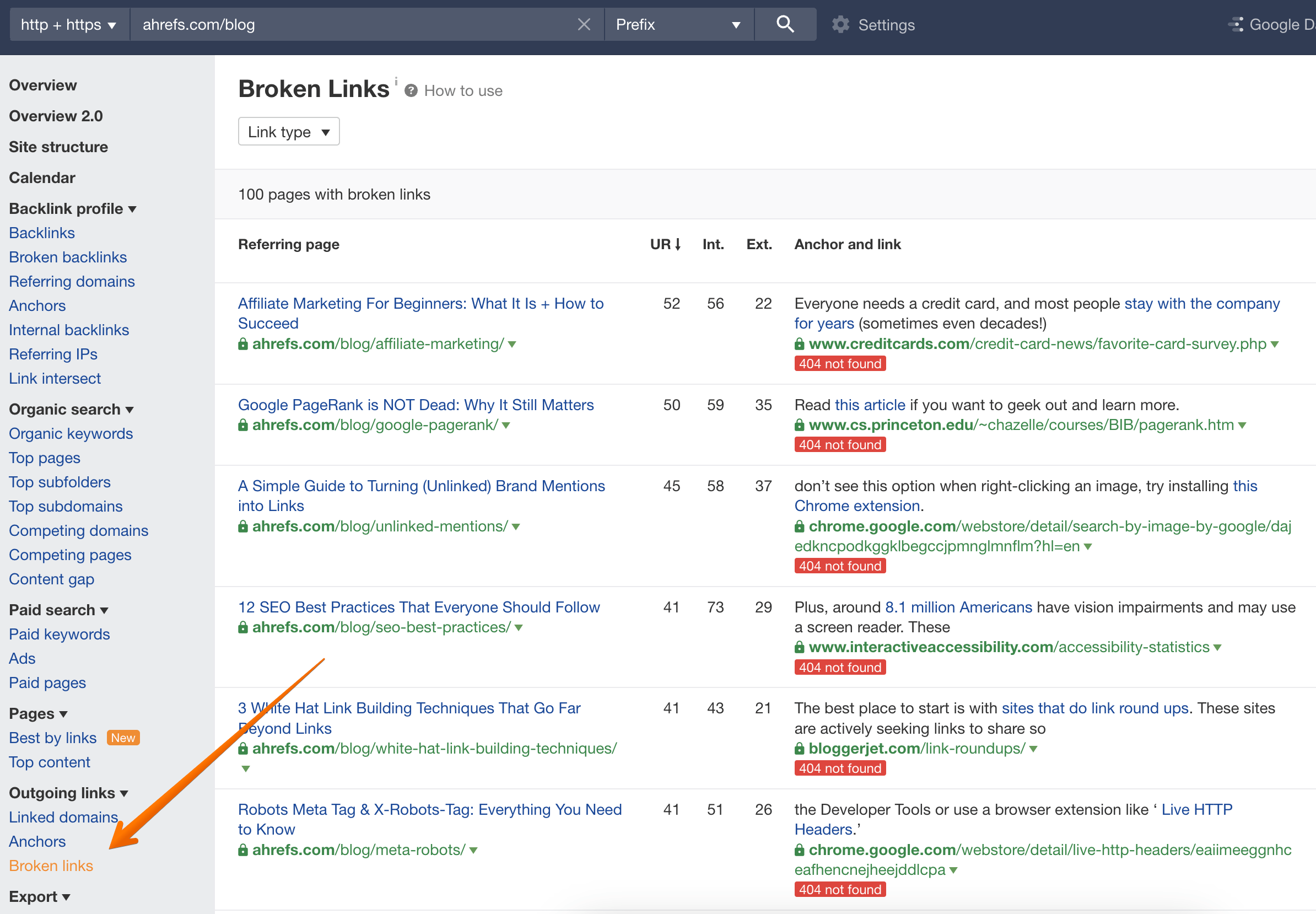Expand the caret next to ahrefs.com/blog/affiliate-marketing
The image size is (1316, 914).
513,344
